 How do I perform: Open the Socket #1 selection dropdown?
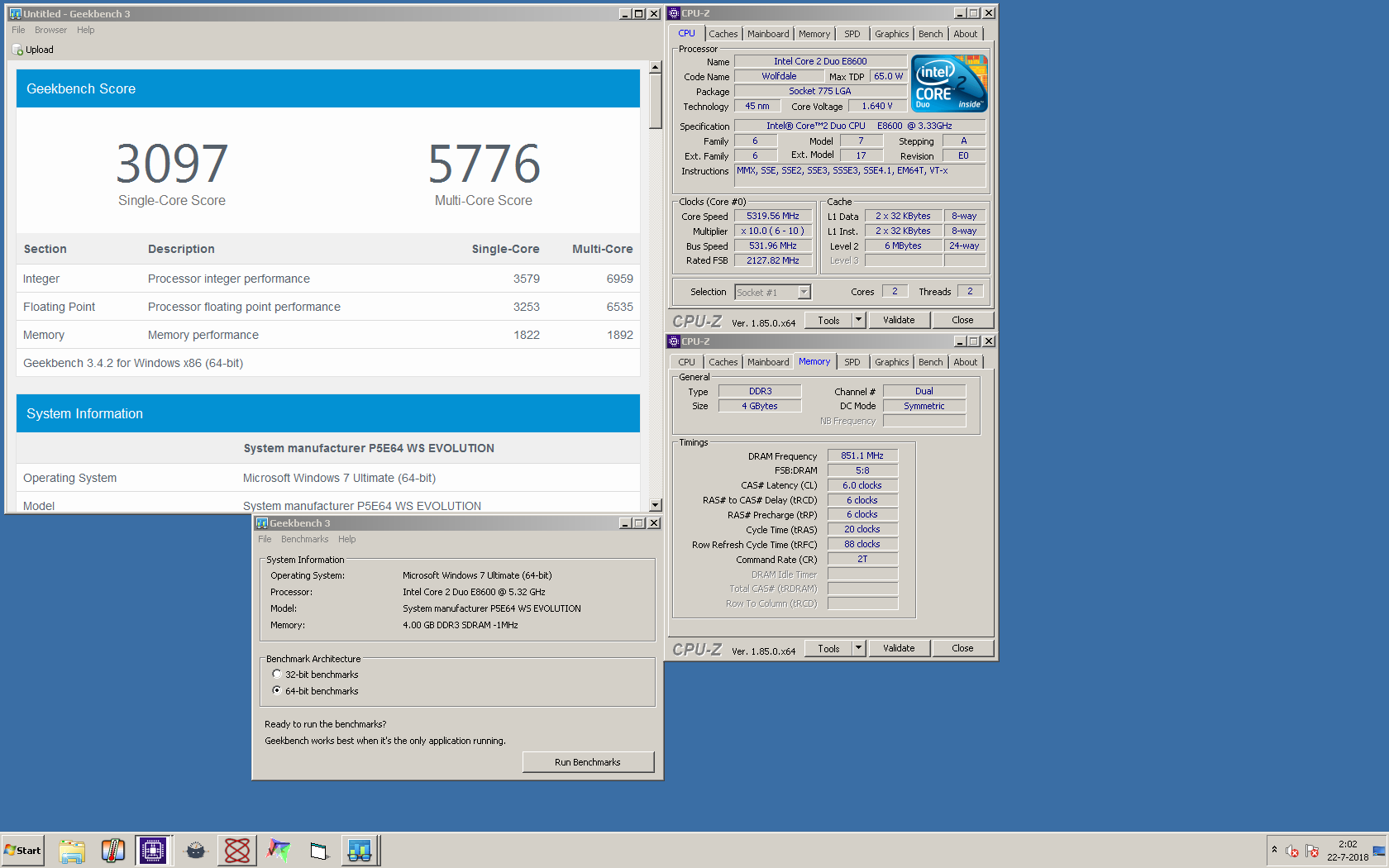point(773,292)
